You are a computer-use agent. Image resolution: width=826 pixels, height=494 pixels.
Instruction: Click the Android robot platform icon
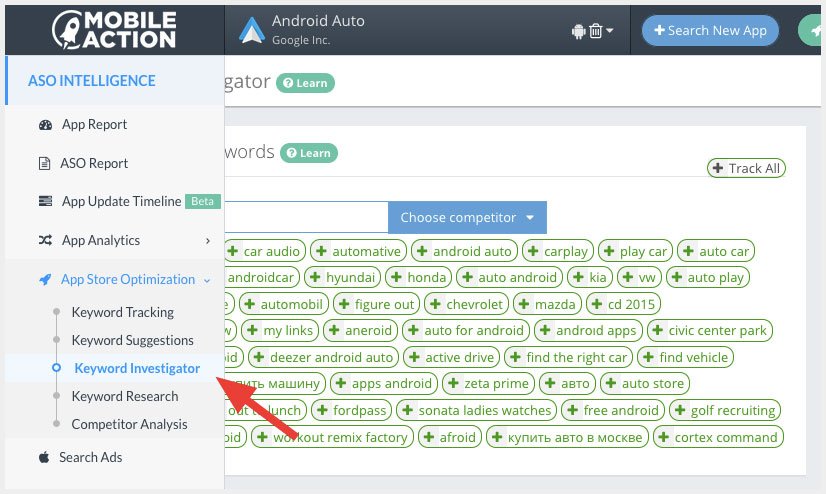[x=578, y=32]
